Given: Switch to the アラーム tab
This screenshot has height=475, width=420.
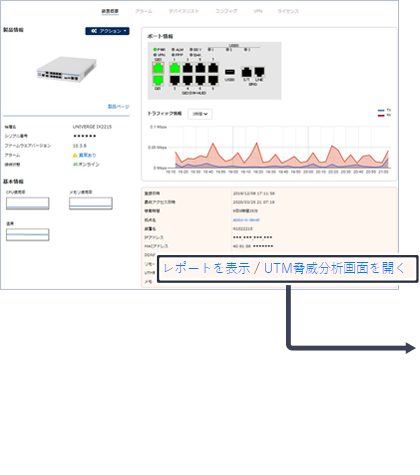Looking at the screenshot, I should coord(144,11).
